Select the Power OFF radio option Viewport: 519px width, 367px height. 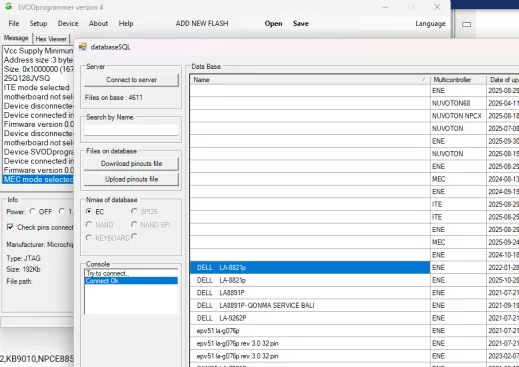click(32, 211)
